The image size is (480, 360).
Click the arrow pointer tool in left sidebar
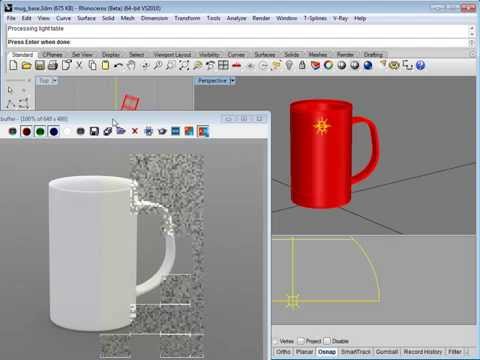[11, 90]
